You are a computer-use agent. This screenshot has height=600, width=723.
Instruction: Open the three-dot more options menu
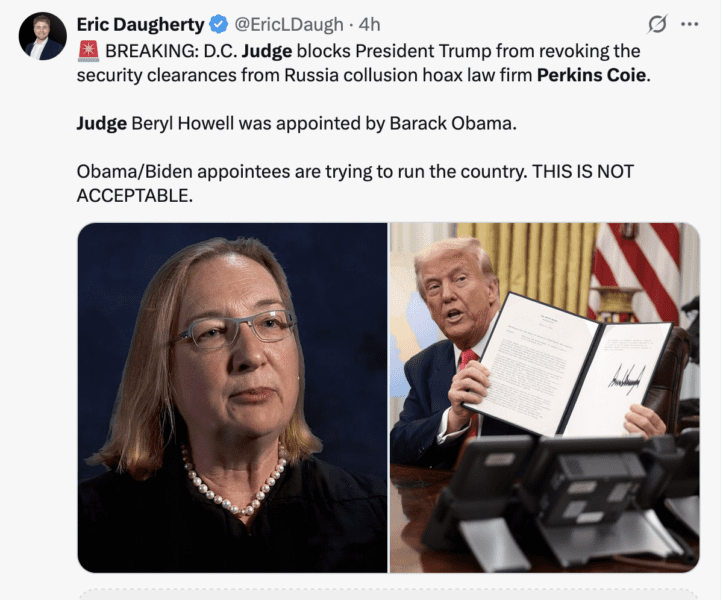click(689, 24)
